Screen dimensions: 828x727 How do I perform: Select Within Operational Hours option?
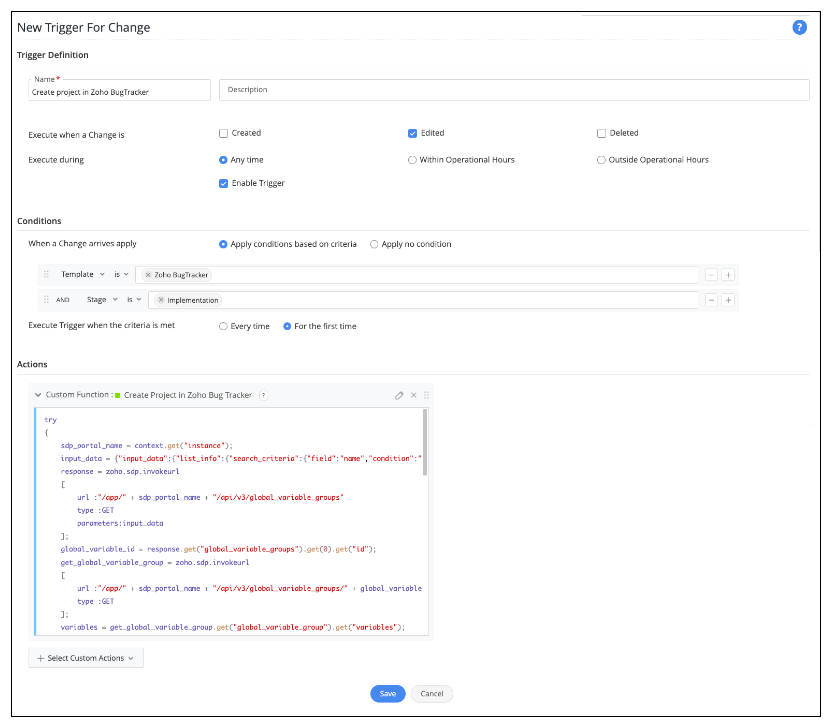click(412, 160)
